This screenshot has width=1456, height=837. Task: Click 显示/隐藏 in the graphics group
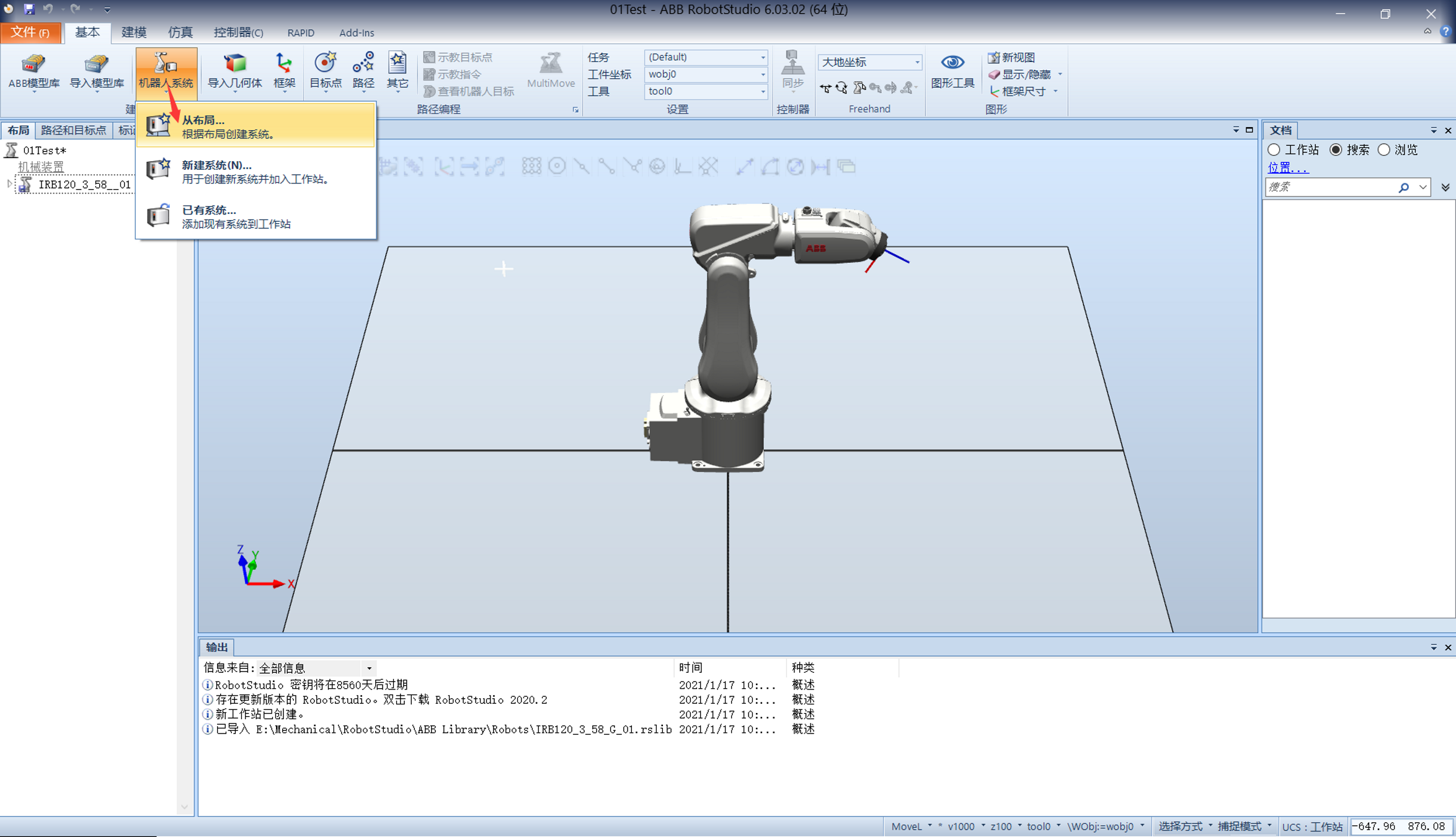(x=1023, y=74)
